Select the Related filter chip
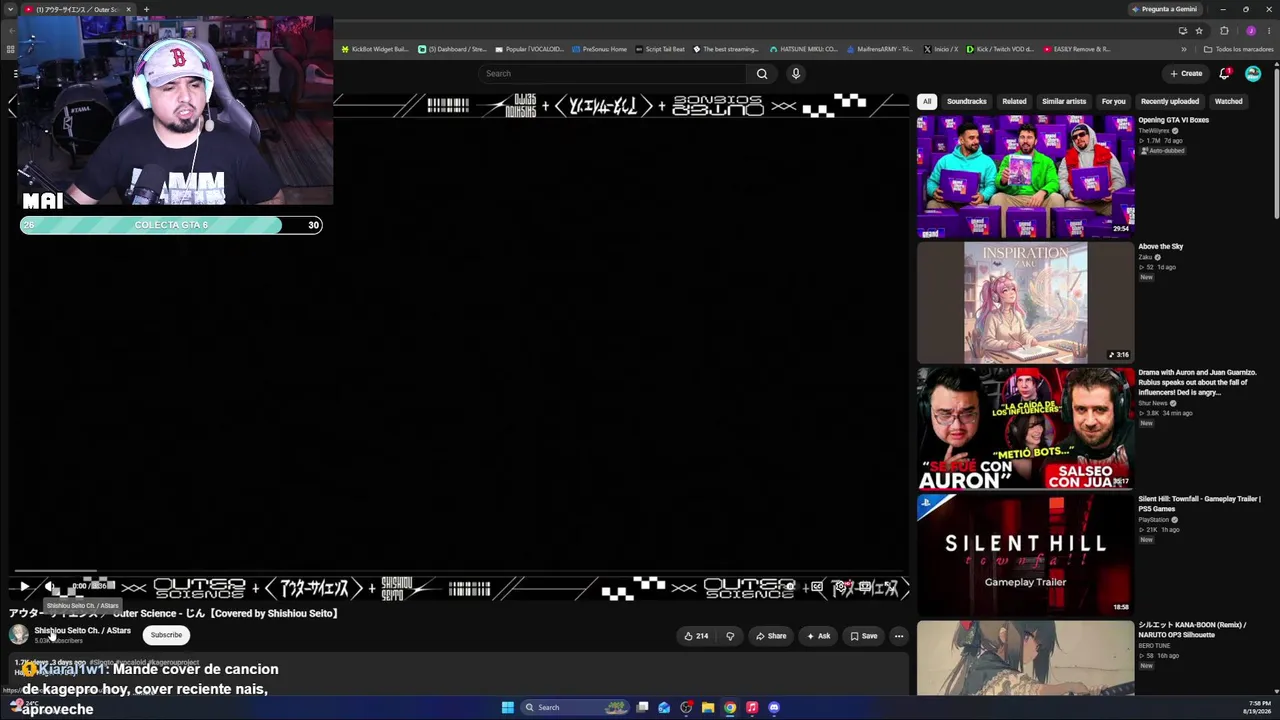This screenshot has height=720, width=1280. click(1014, 101)
